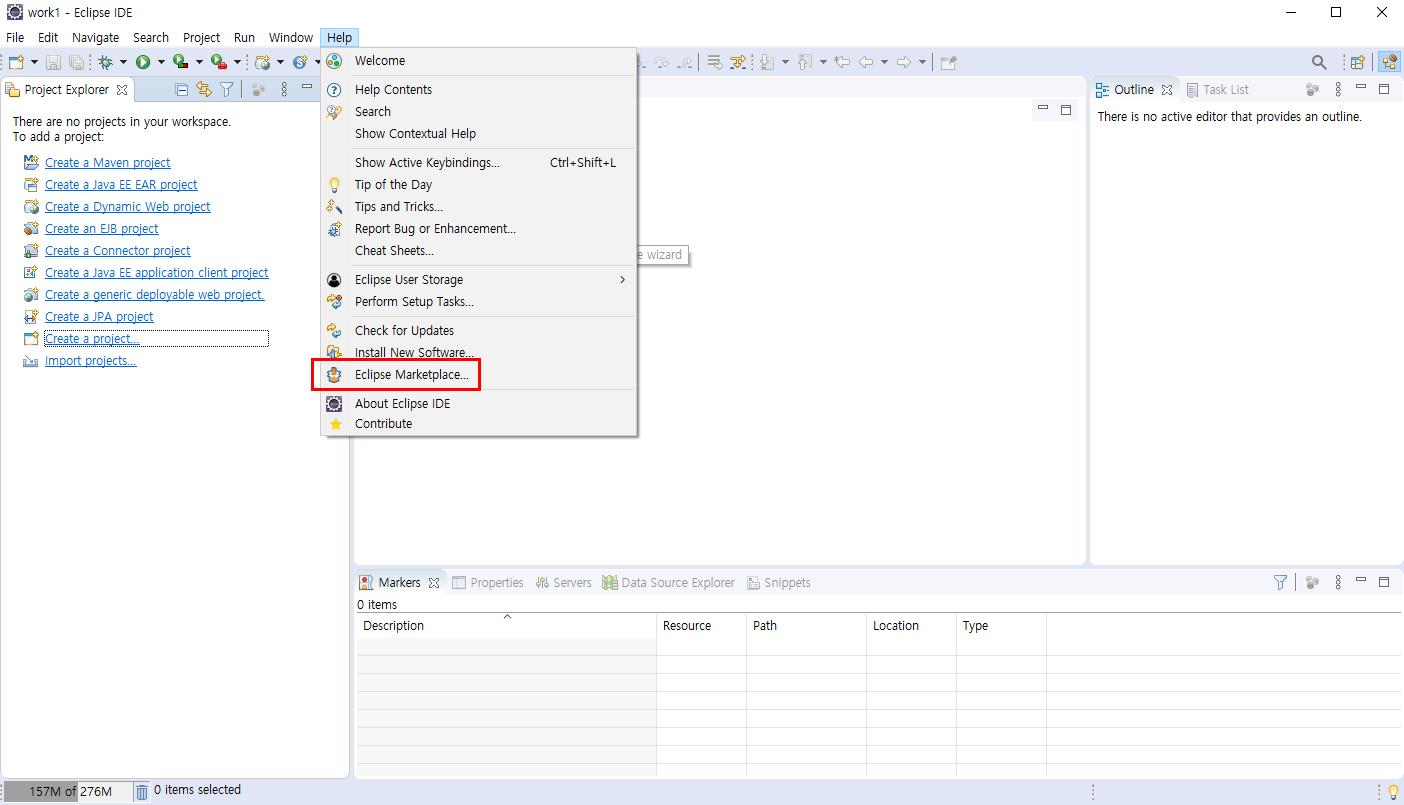Close the Outline view tab
Screen dimensions: 1404x805
point(1166,90)
